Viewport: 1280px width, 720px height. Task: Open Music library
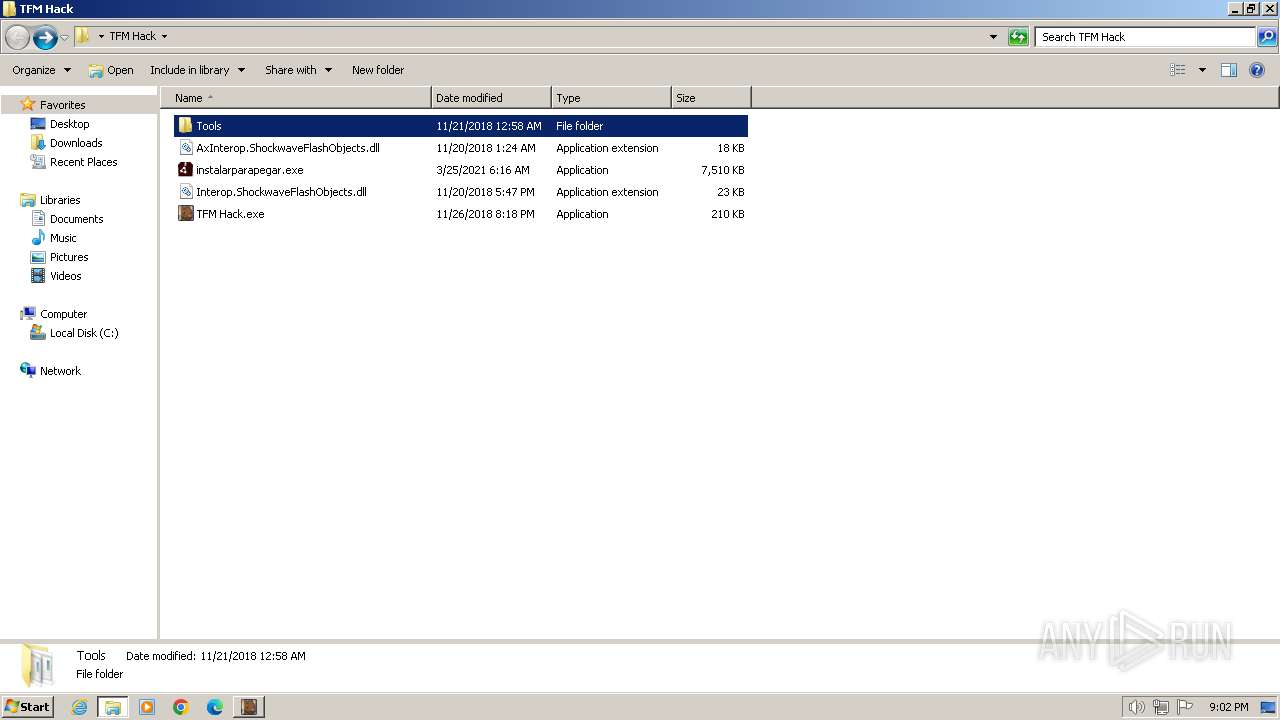click(x=63, y=238)
